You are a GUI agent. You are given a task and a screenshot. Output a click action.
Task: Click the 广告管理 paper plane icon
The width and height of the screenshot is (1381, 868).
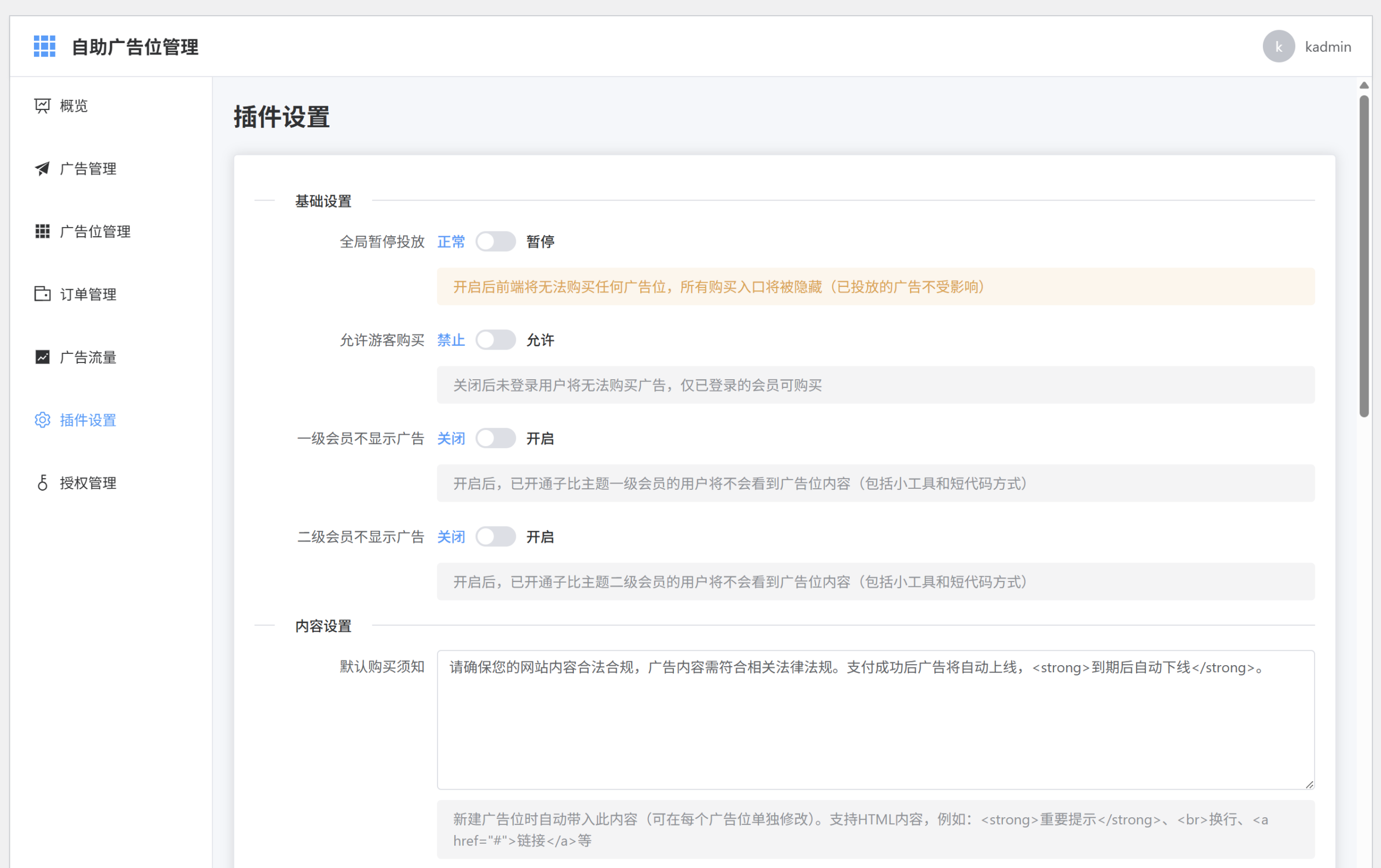(x=43, y=169)
